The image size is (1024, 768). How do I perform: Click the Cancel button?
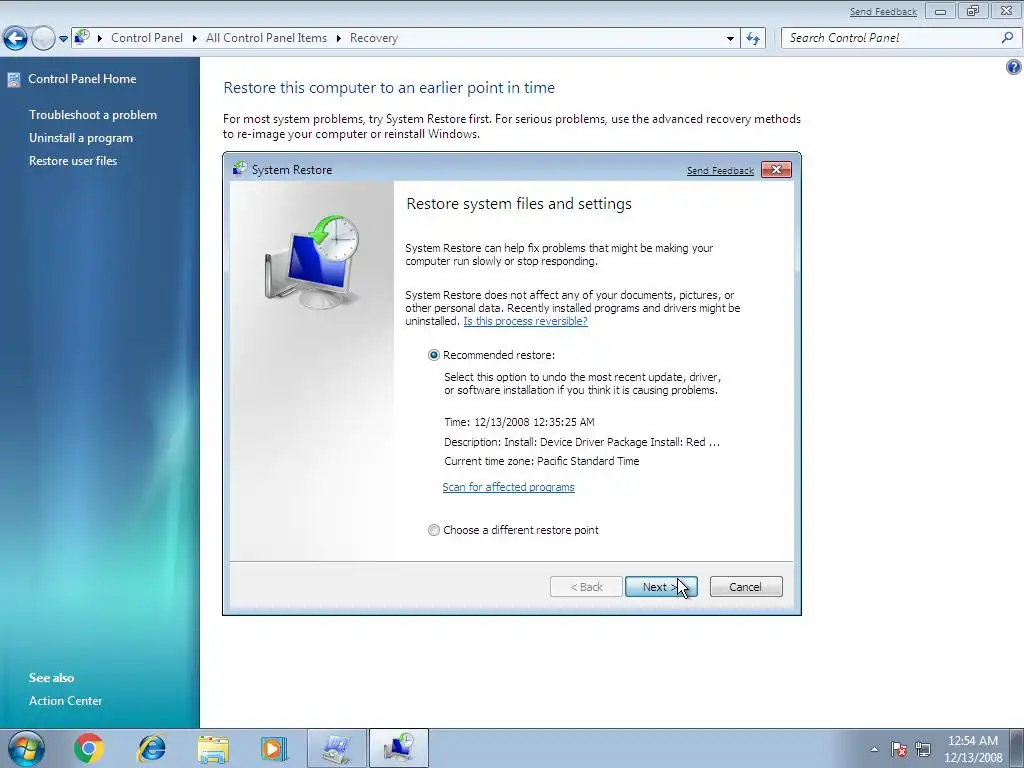[x=746, y=587]
